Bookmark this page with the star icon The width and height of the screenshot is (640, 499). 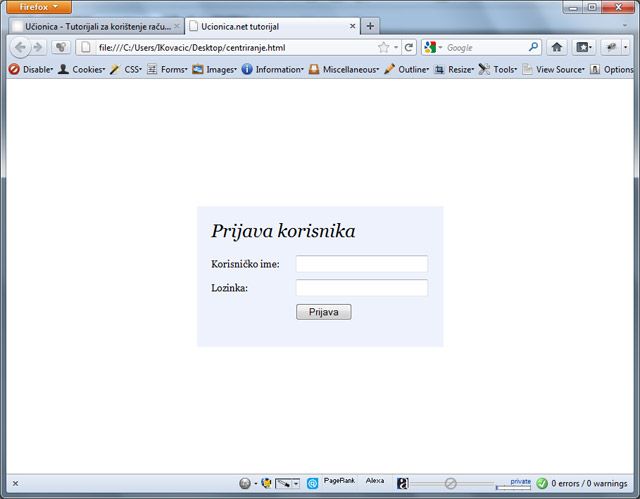pos(383,47)
